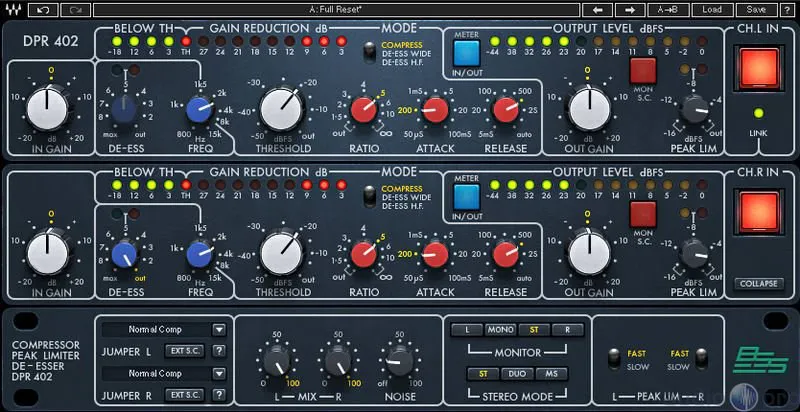Viewport: 800px width, 412px height.
Task: Click the right channel ATTACK knob
Action: 435,253
